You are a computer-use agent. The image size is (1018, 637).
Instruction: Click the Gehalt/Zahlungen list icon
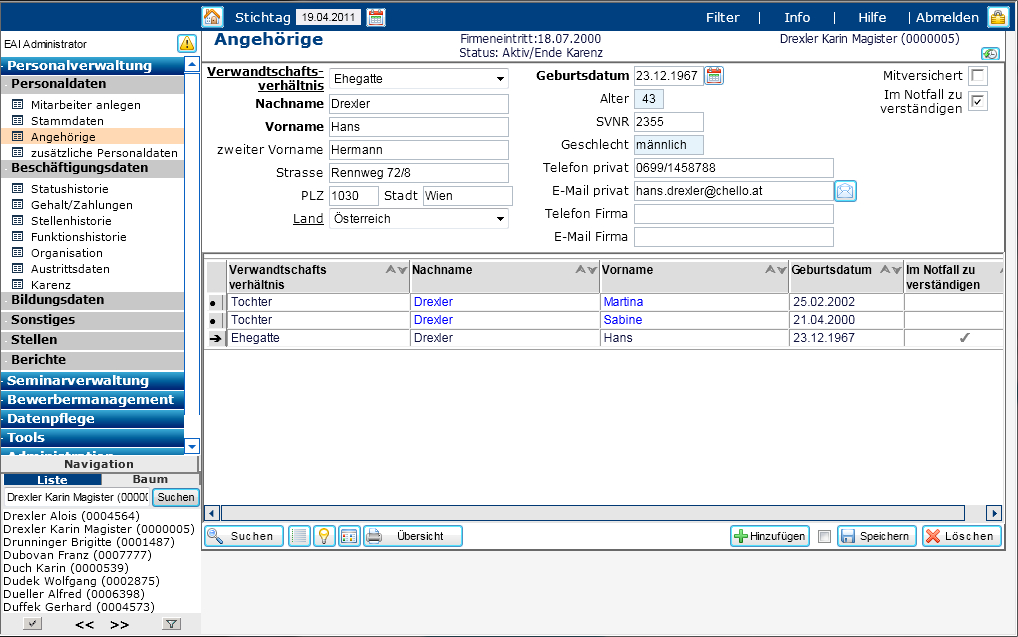(x=18, y=205)
